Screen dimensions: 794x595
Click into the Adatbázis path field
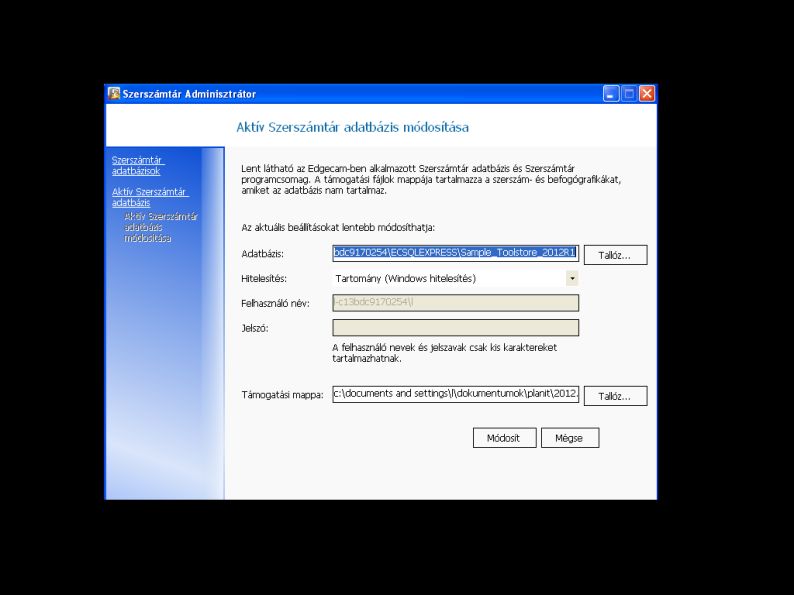(455, 253)
